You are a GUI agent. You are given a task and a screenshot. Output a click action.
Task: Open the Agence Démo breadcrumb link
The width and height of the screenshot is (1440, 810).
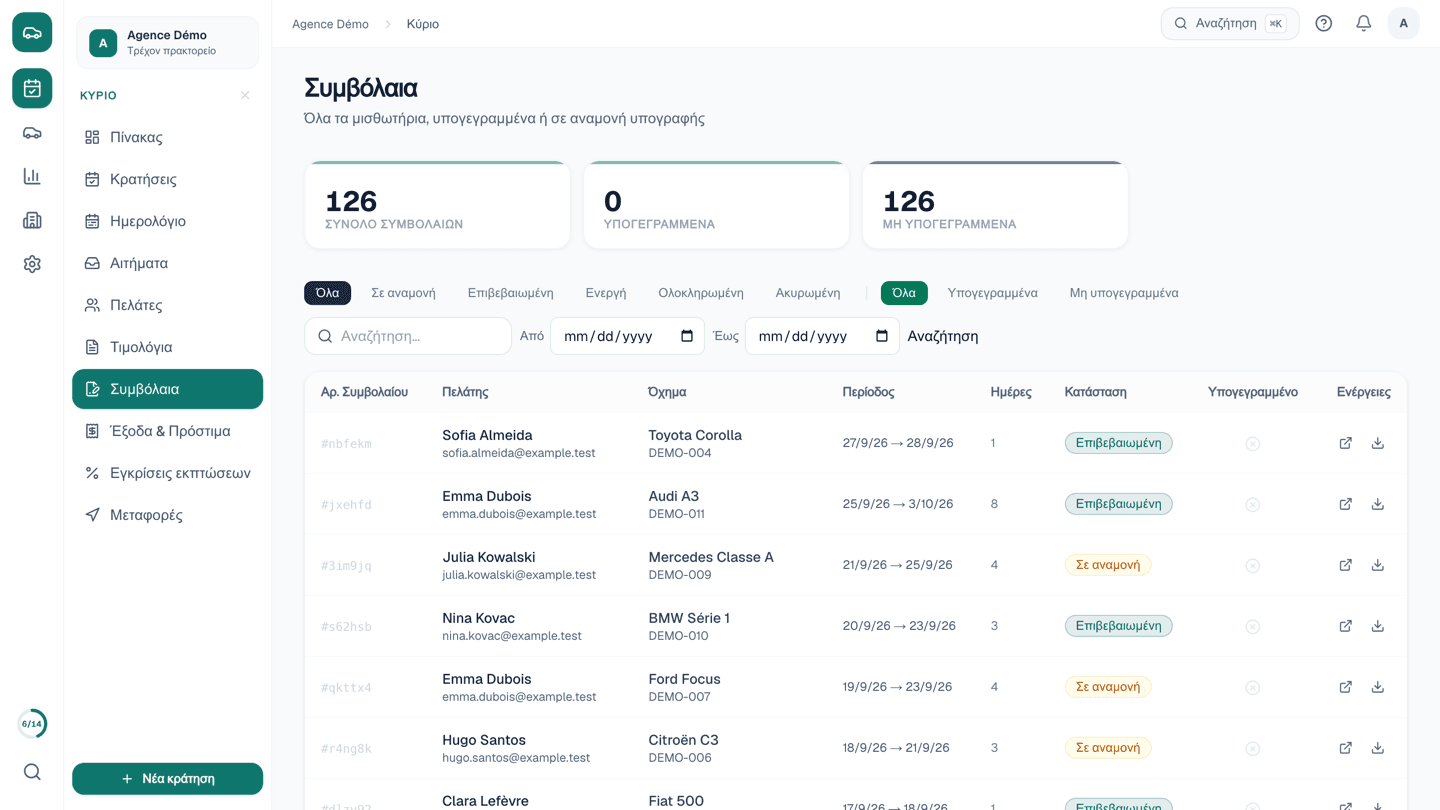[x=330, y=24]
